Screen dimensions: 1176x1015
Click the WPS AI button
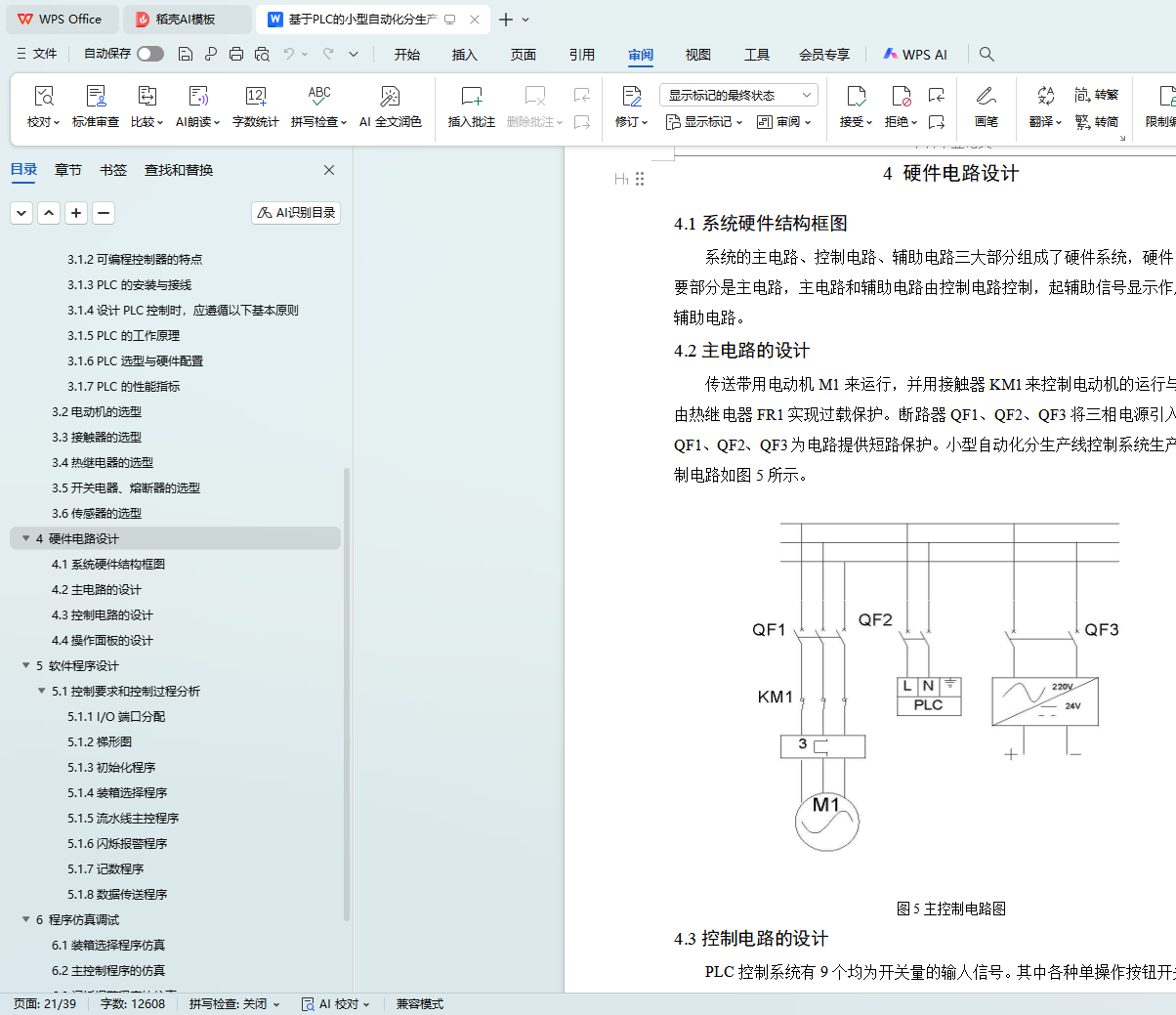[x=915, y=55]
